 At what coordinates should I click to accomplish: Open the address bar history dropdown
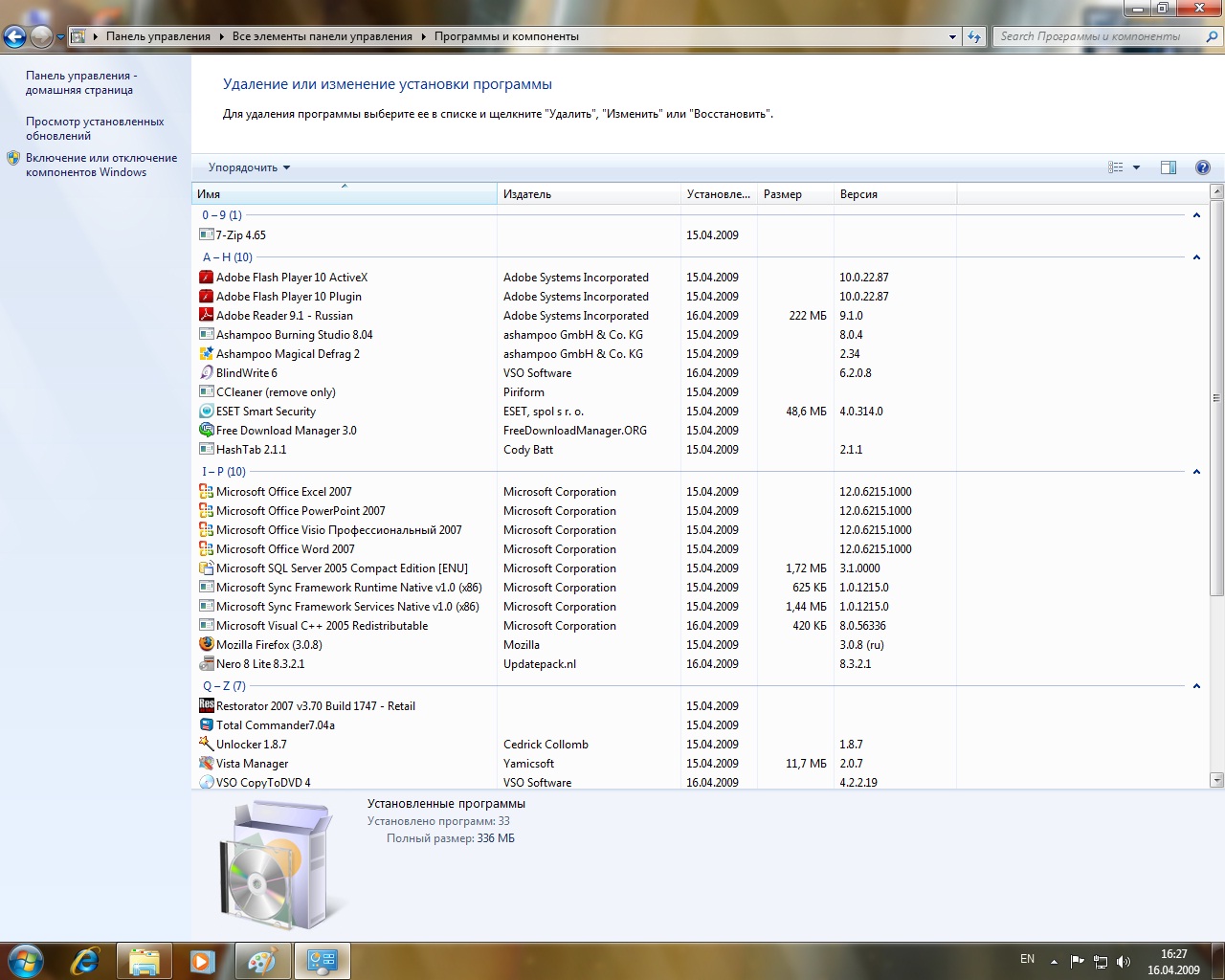coord(952,36)
